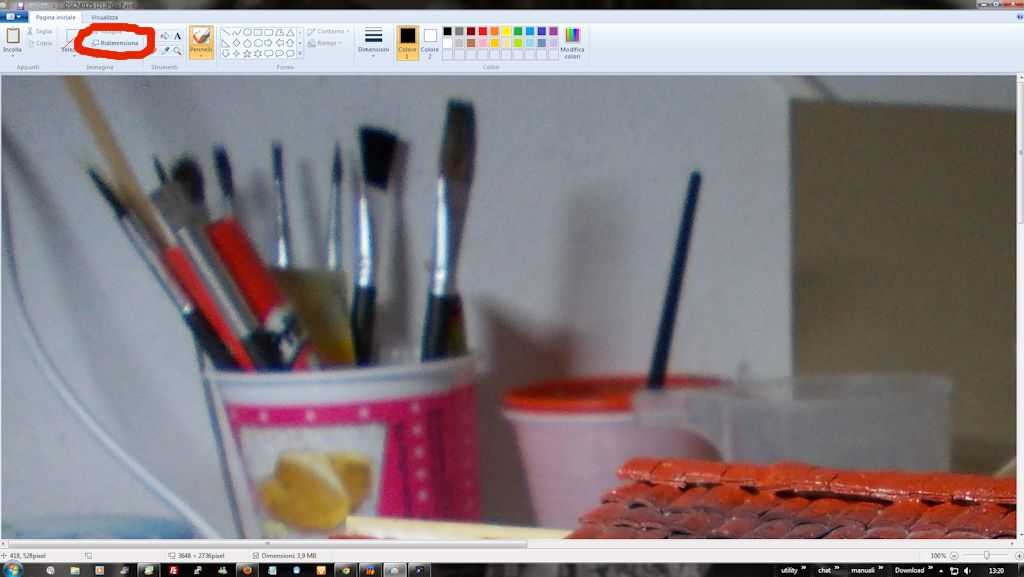The image size is (1024, 577).
Task: Select the Text tool
Action: tap(177, 36)
